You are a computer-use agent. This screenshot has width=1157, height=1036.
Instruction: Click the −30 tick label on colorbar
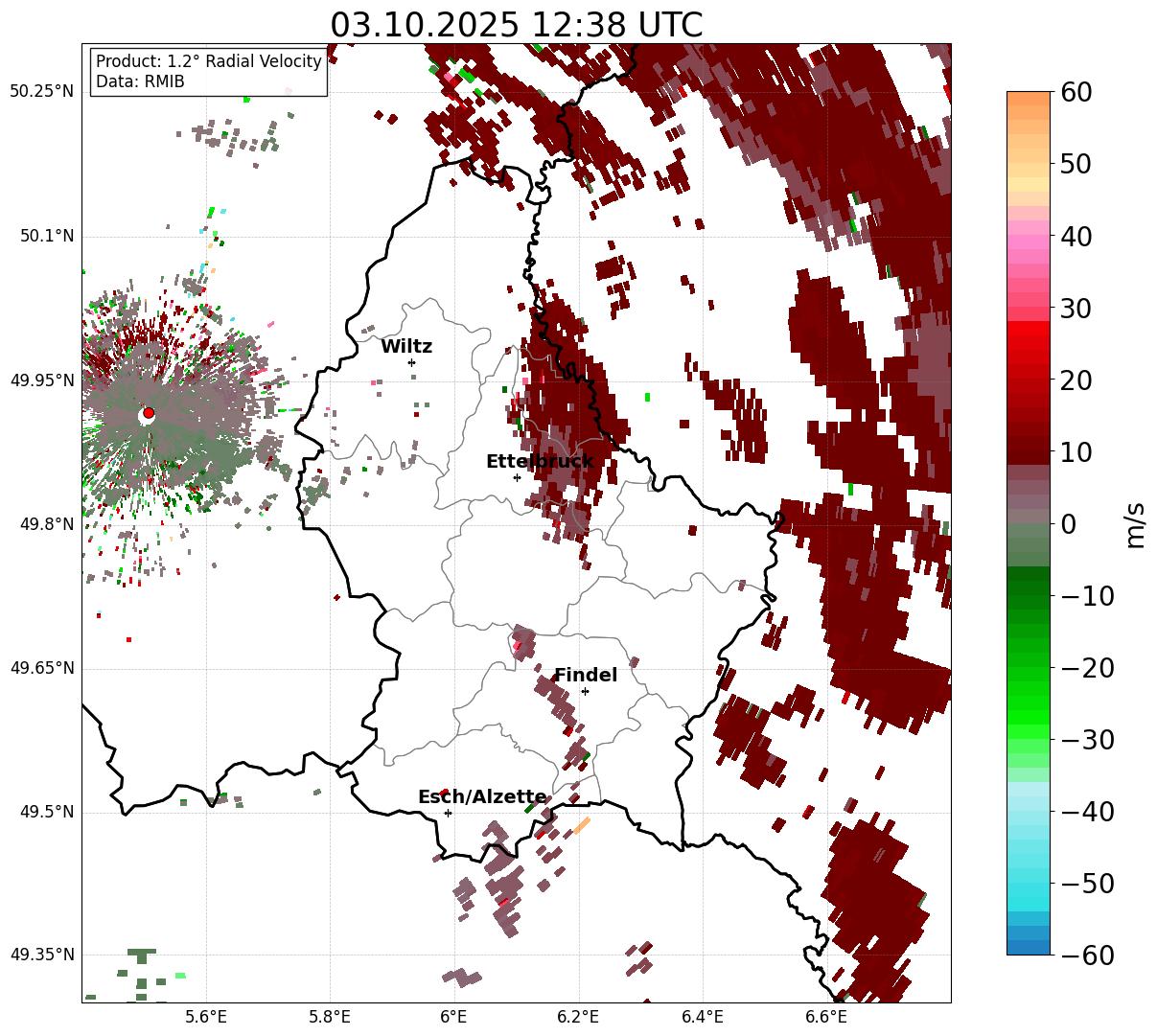(x=1087, y=739)
